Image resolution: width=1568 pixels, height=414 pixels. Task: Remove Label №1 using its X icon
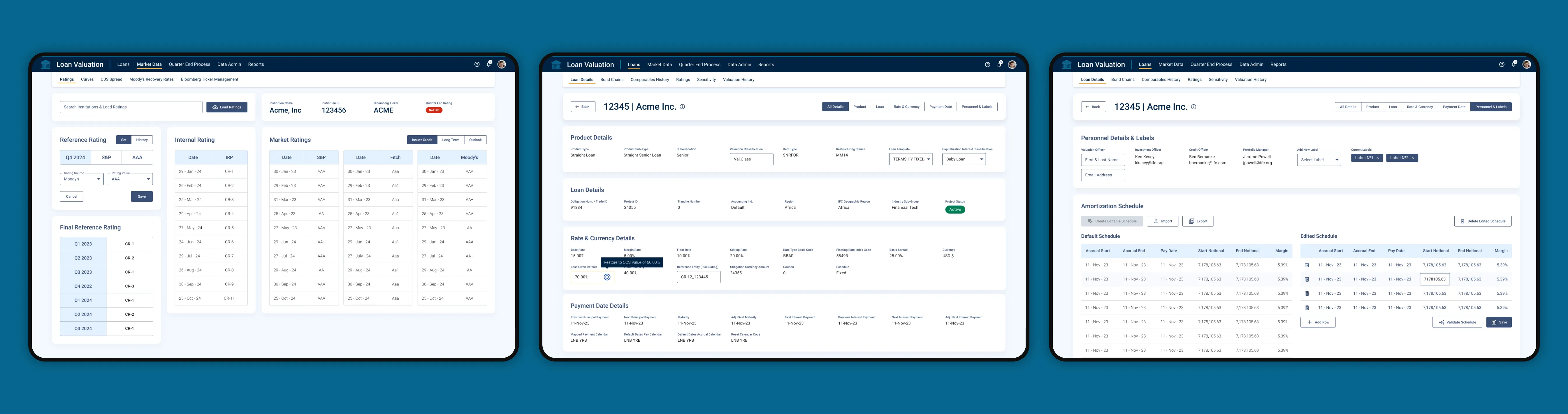coord(1377,158)
